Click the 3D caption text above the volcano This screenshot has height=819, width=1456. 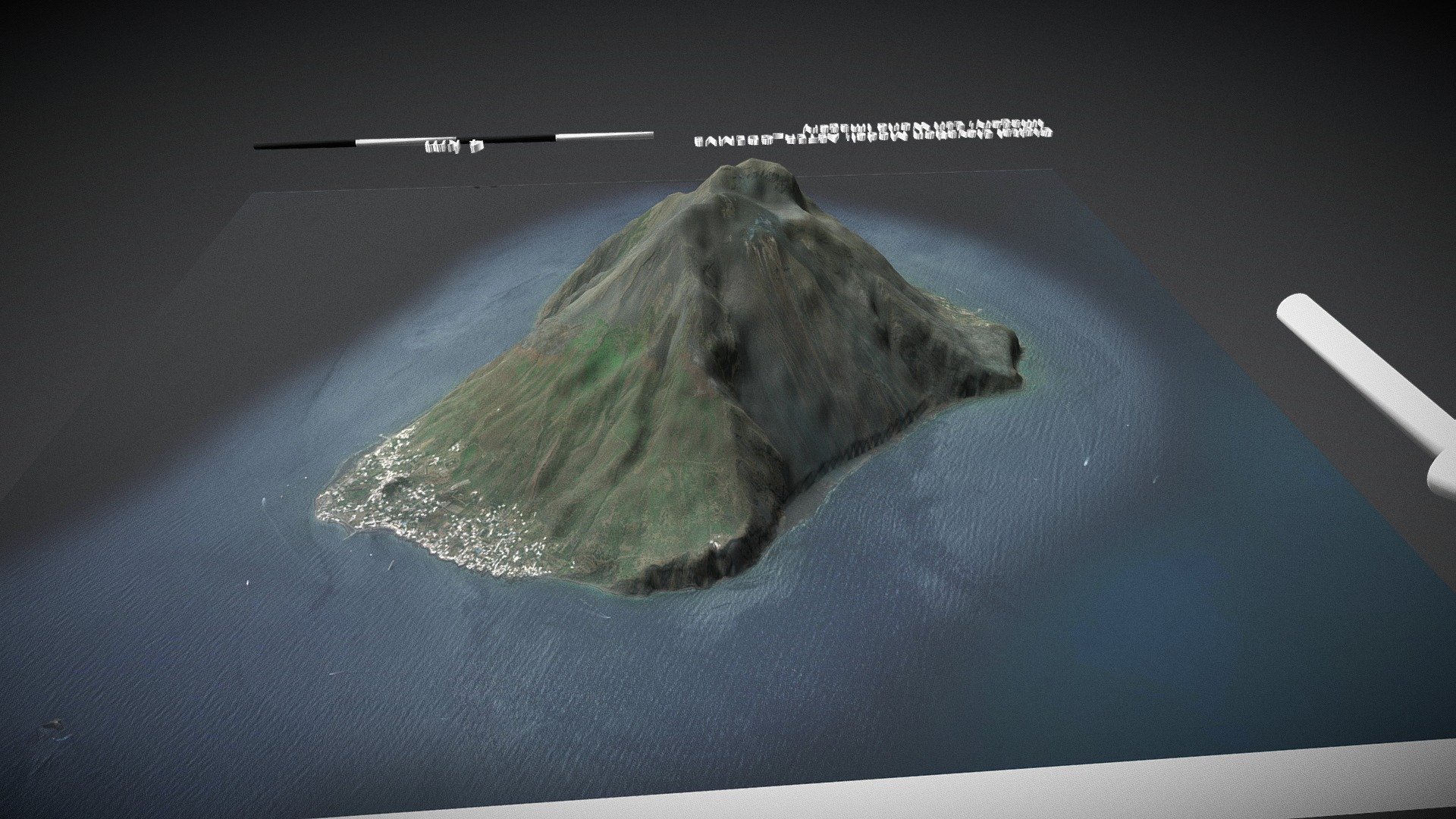coord(873,131)
